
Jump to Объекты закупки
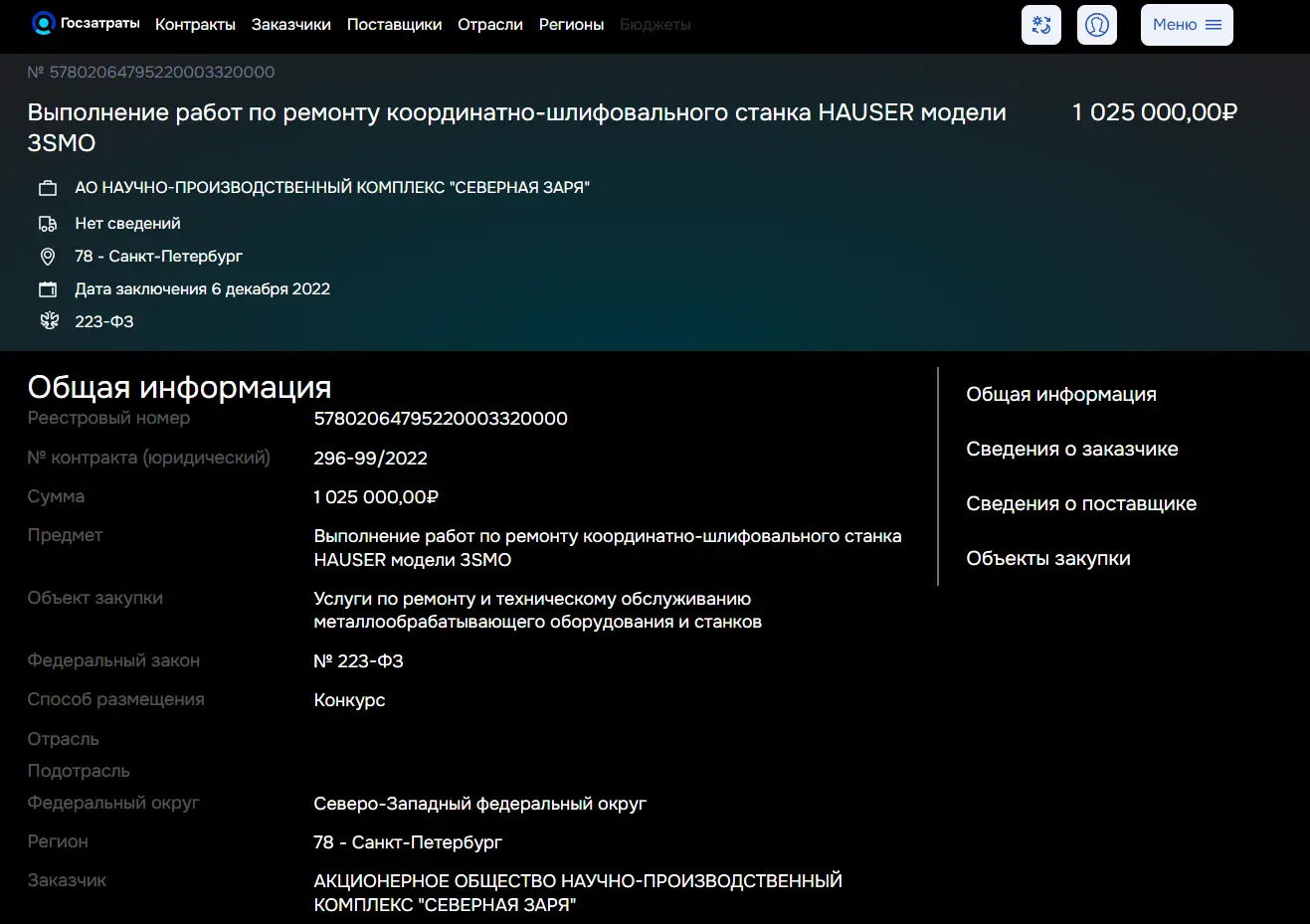point(1048,559)
